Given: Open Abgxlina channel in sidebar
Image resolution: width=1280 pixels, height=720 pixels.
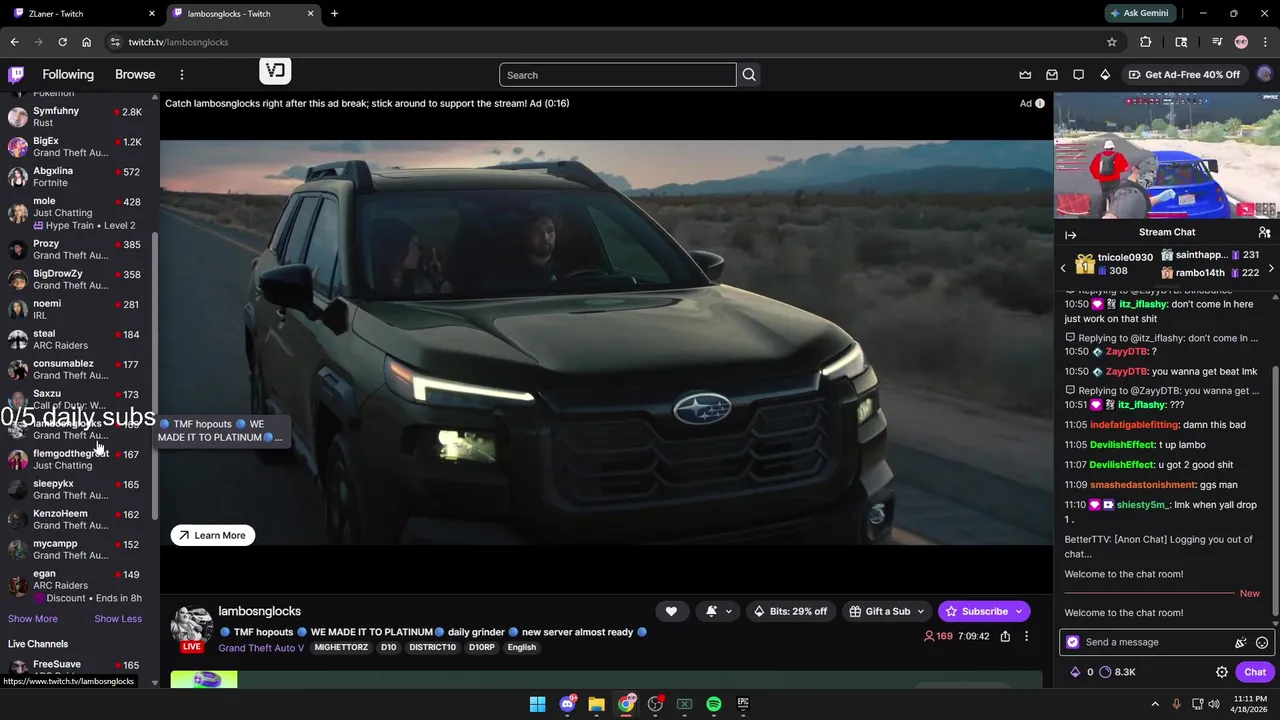Looking at the screenshot, I should pos(78,177).
